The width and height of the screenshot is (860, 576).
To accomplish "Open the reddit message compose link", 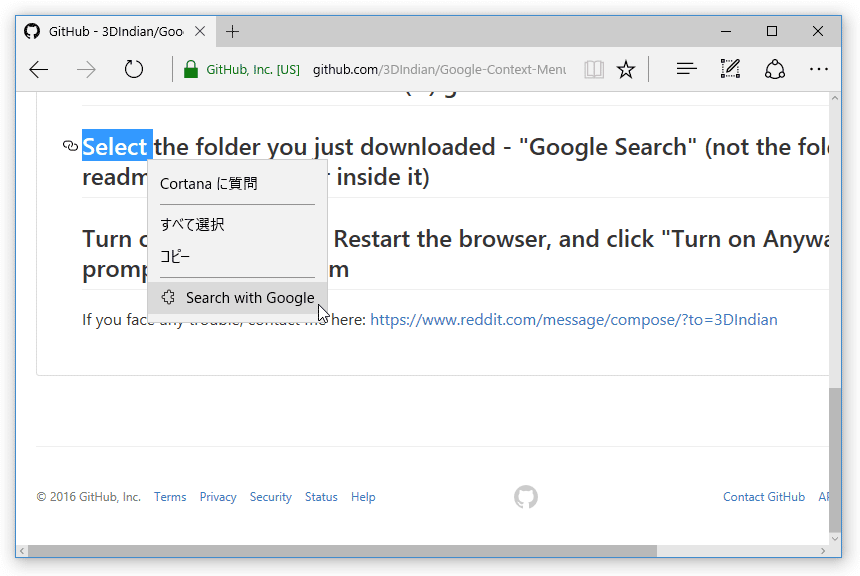I will coord(574,320).
